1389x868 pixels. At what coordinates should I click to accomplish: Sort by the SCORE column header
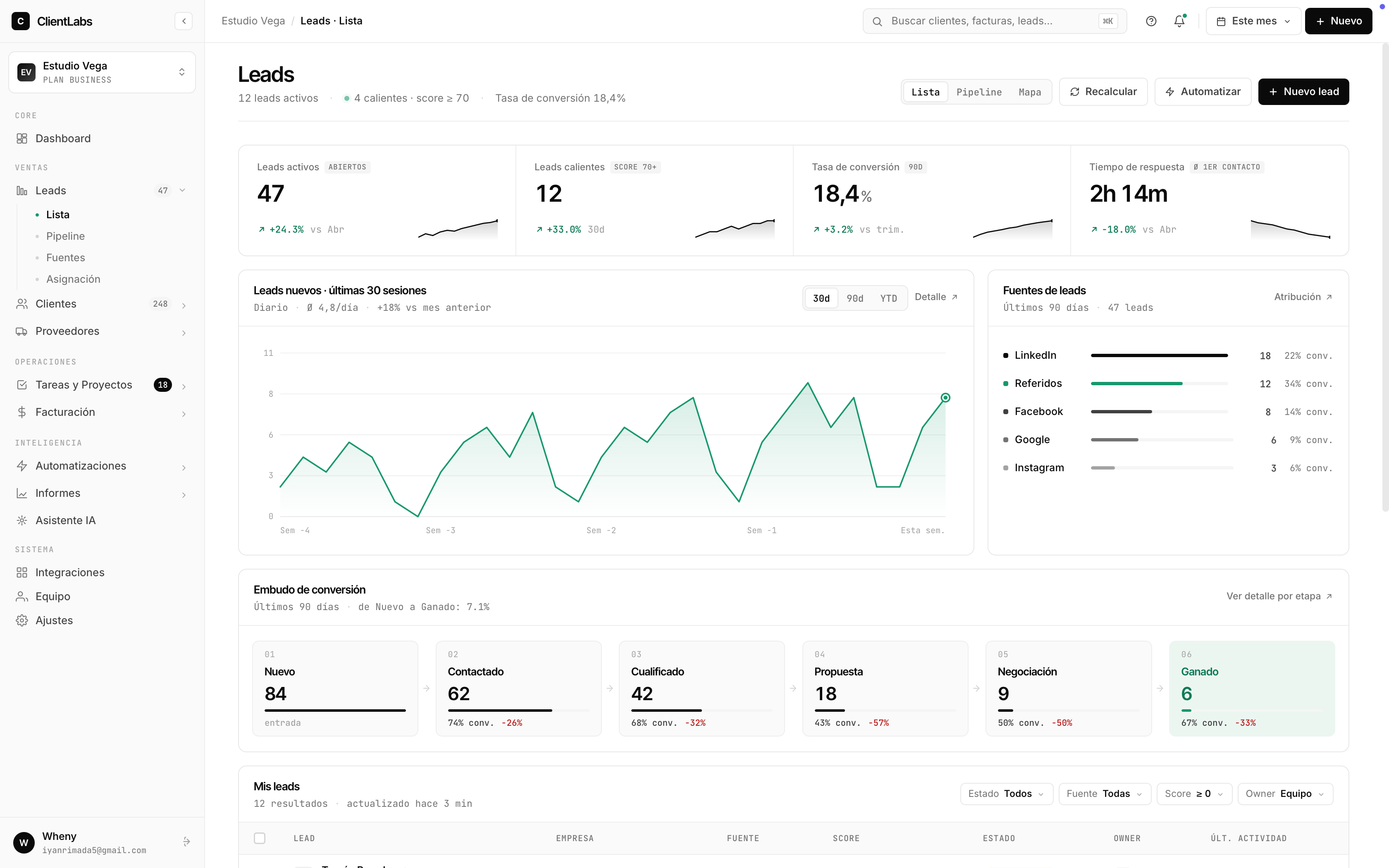(846, 838)
